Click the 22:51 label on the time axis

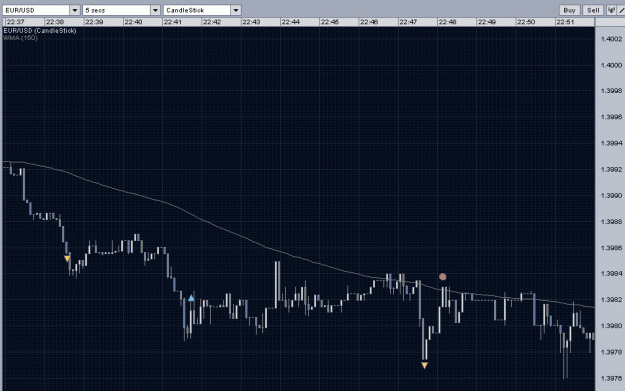point(565,22)
